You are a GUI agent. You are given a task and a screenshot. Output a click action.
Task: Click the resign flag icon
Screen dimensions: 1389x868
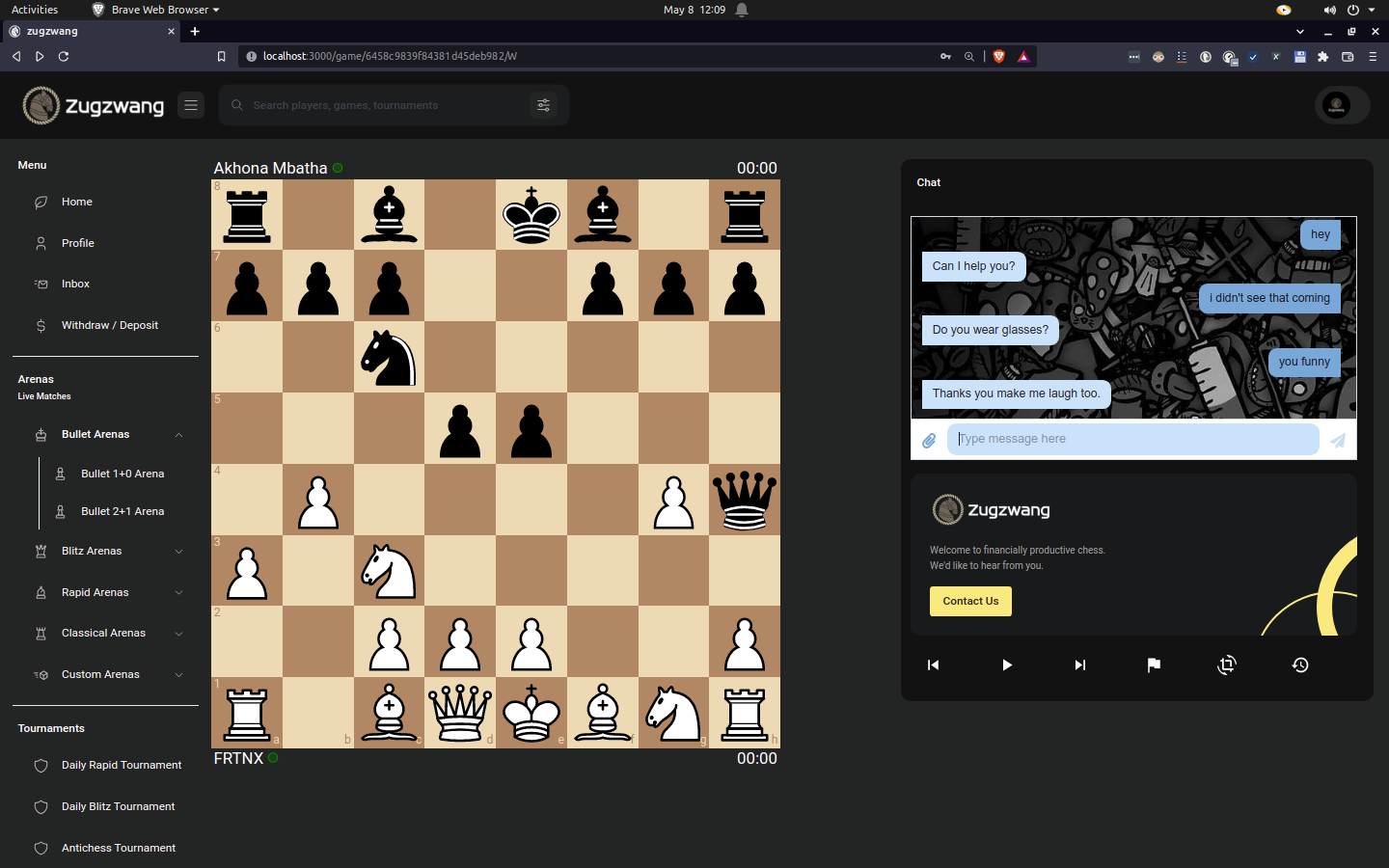pos(1154,665)
